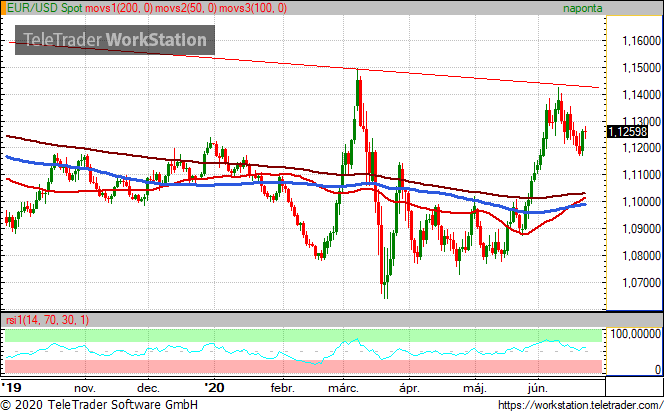
Task: Click the 1,12000 price axis label
Action: point(641,148)
